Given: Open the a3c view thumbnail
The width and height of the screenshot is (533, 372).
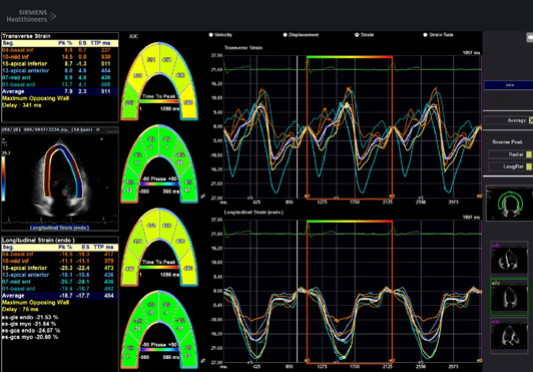Looking at the screenshot, I should [x=509, y=336].
